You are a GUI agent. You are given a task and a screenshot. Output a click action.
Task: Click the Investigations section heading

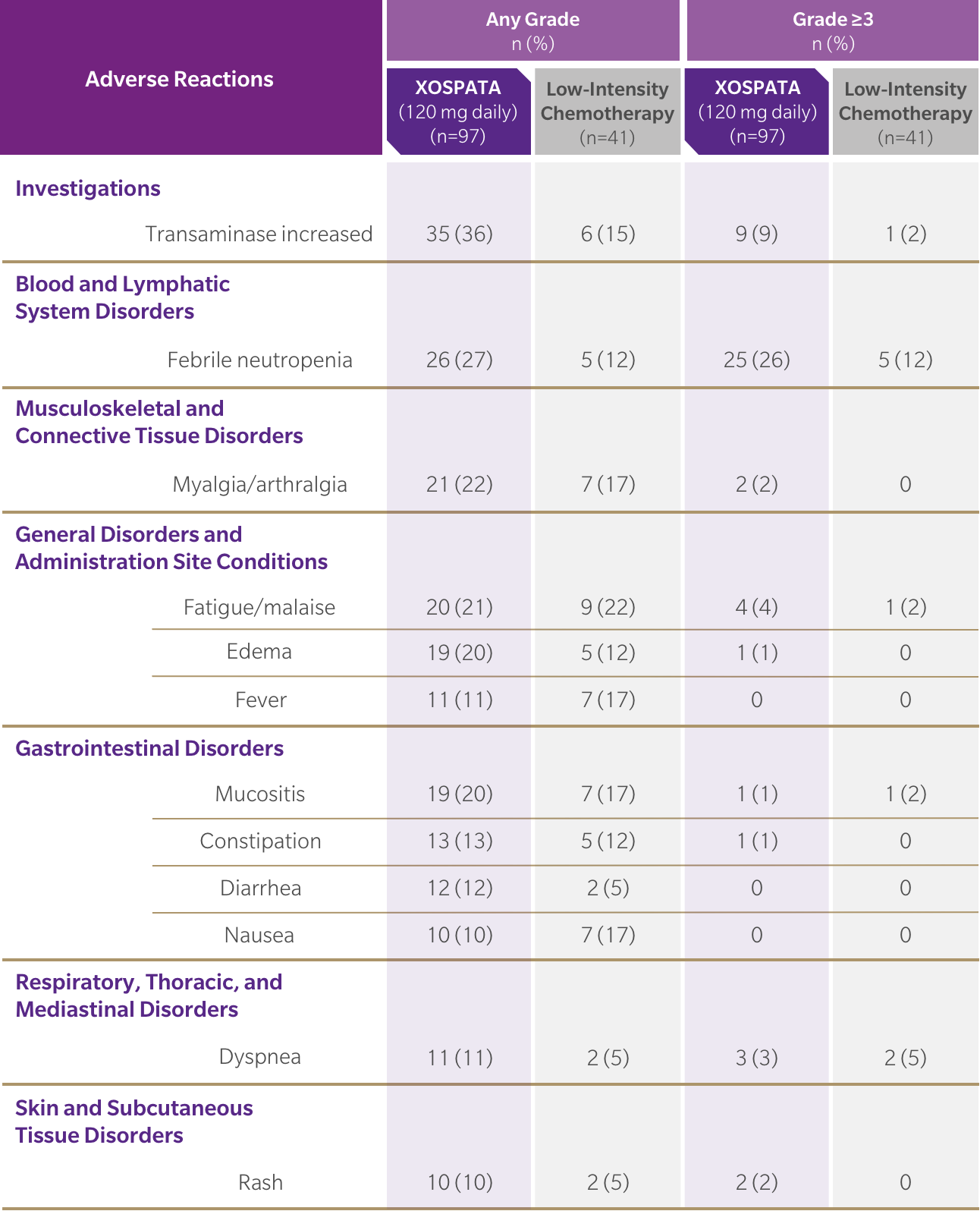(88, 188)
